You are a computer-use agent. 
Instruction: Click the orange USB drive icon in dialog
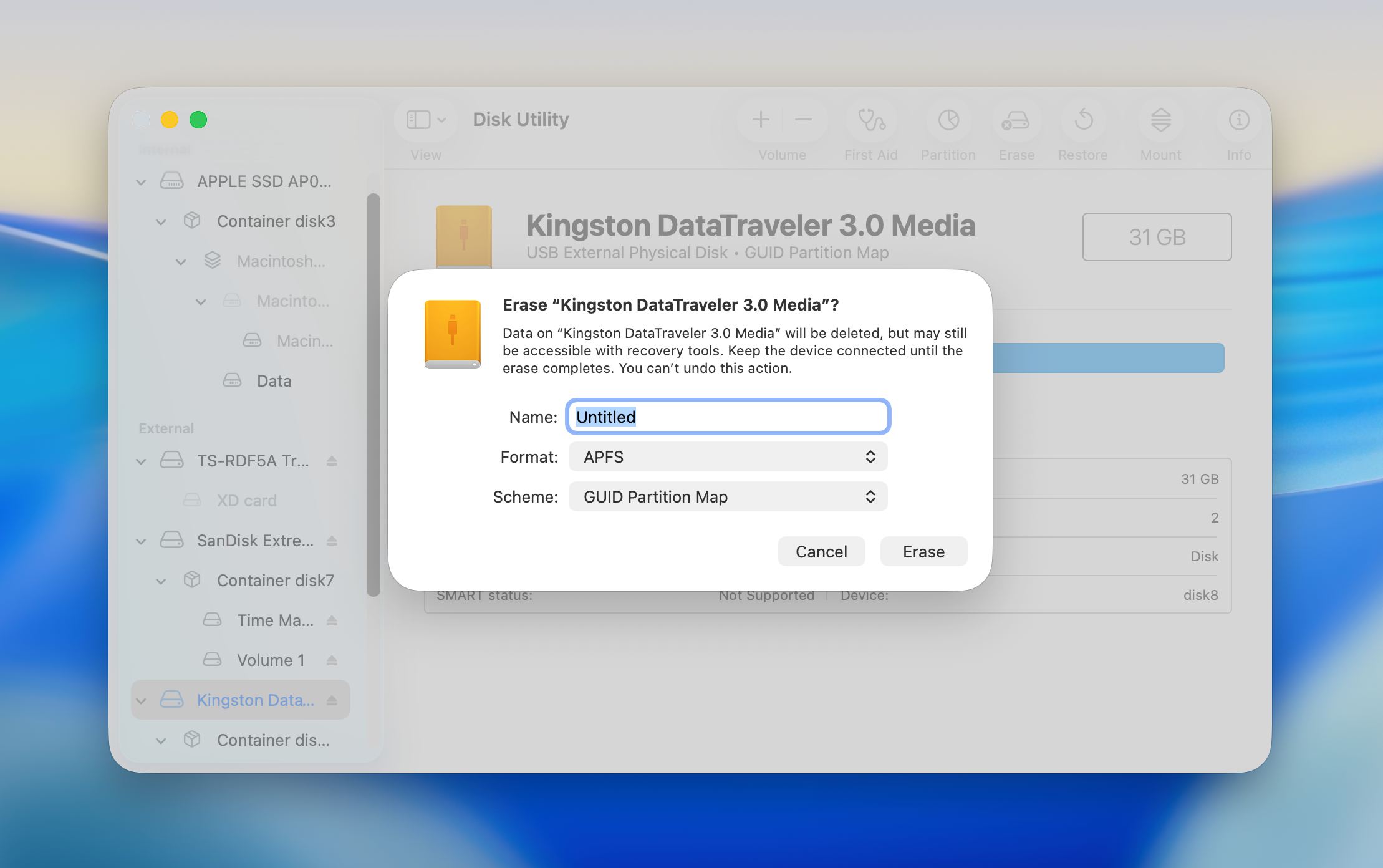click(453, 334)
